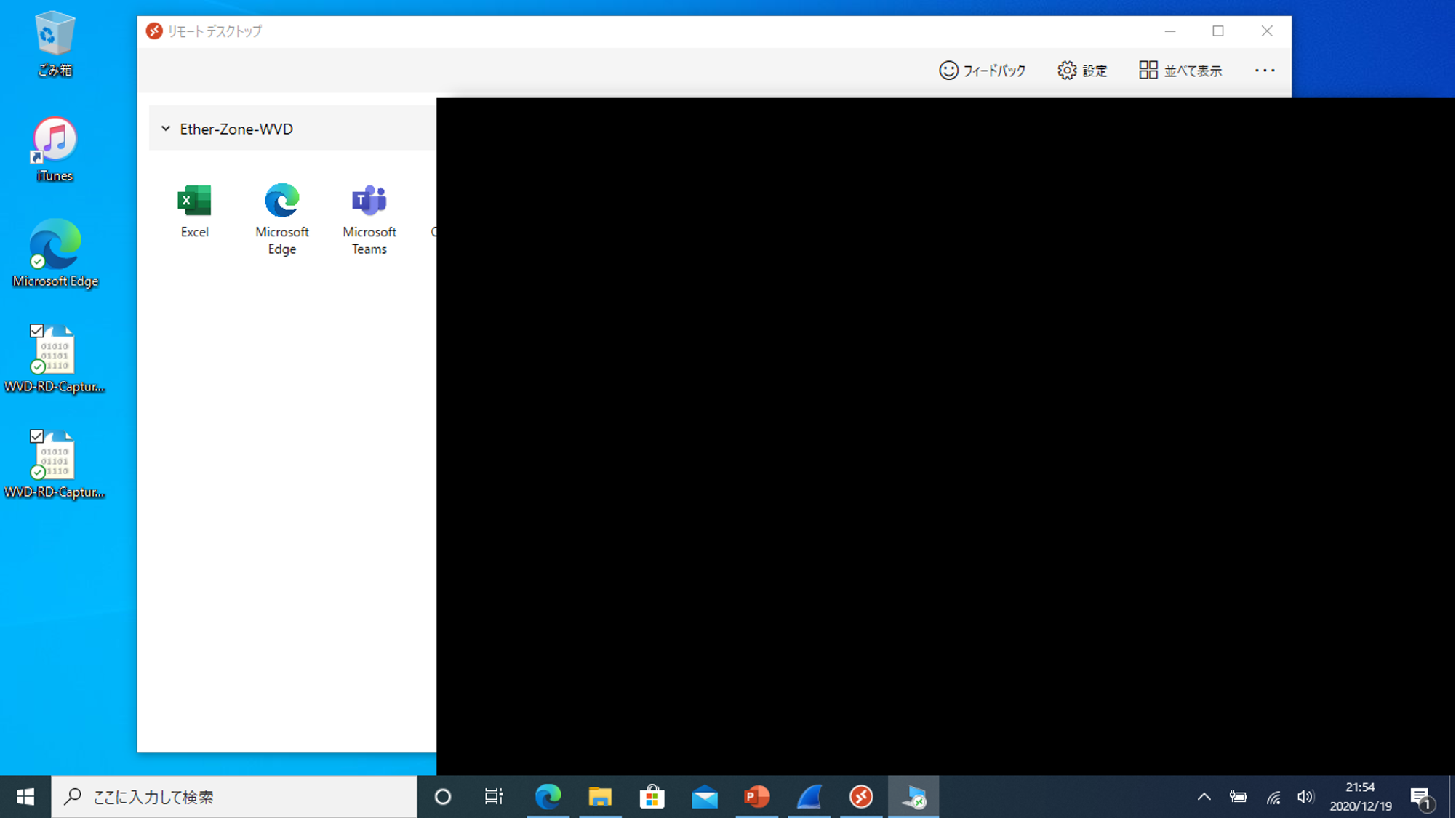Select the iTunes desktop shortcut
The width and height of the screenshot is (1456, 818).
[55, 148]
